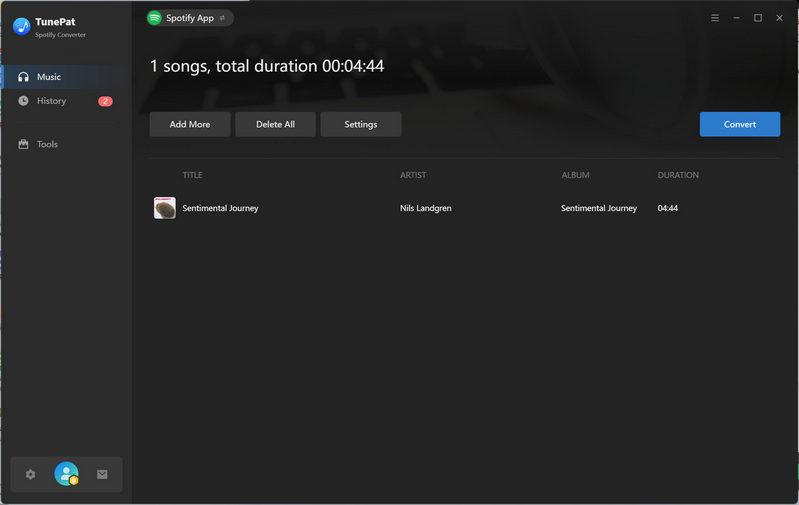This screenshot has height=505, width=799.
Task: Start conversion with the blue Convert button
Action: click(739, 124)
